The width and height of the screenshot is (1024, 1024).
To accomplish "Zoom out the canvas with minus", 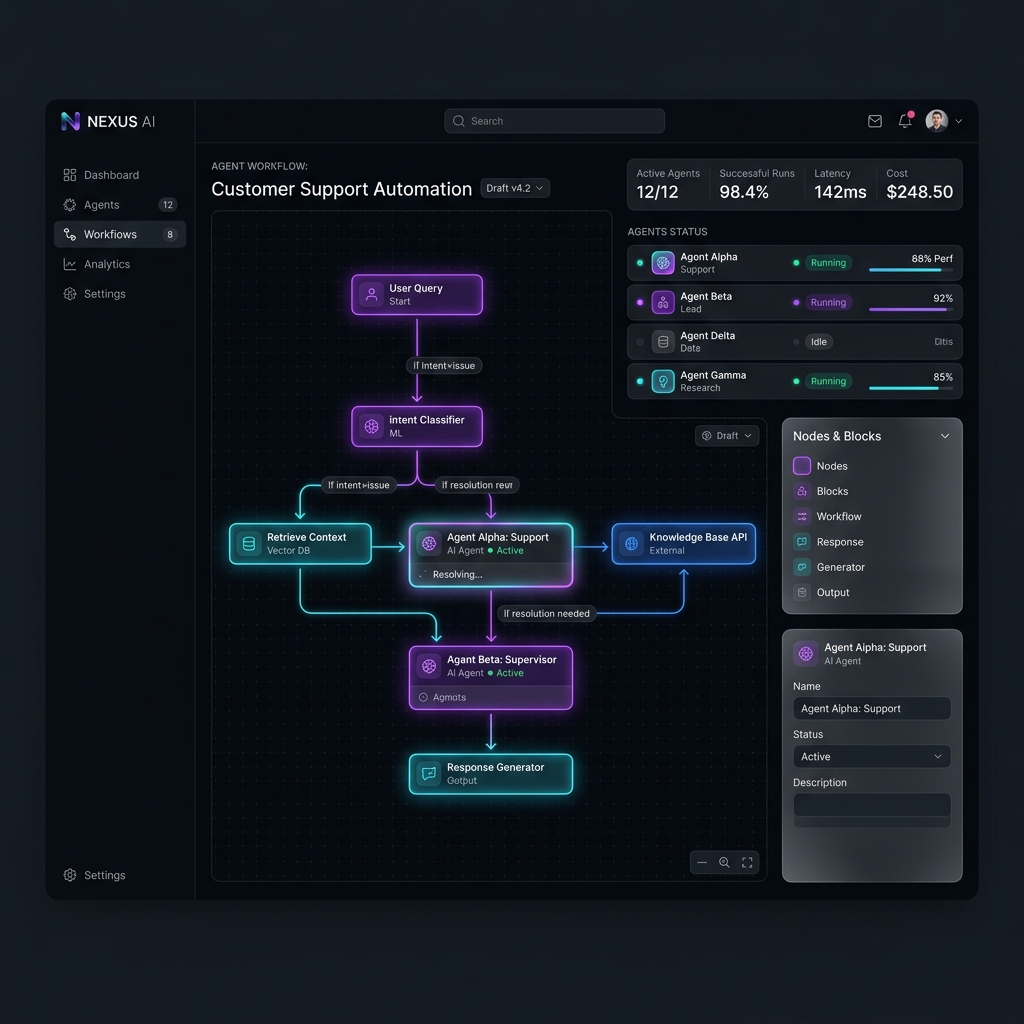I will click(702, 863).
